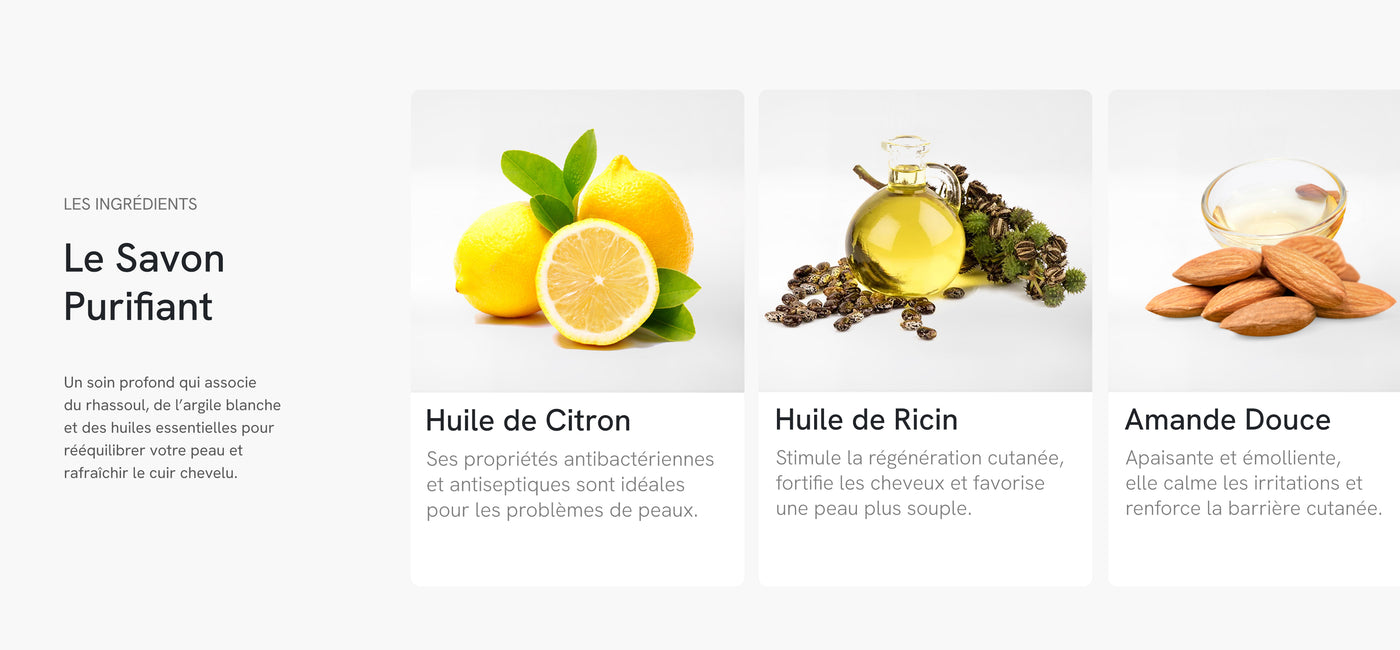This screenshot has width=1400, height=650.
Task: Click the antibacterial properties description text
Action: point(570,485)
